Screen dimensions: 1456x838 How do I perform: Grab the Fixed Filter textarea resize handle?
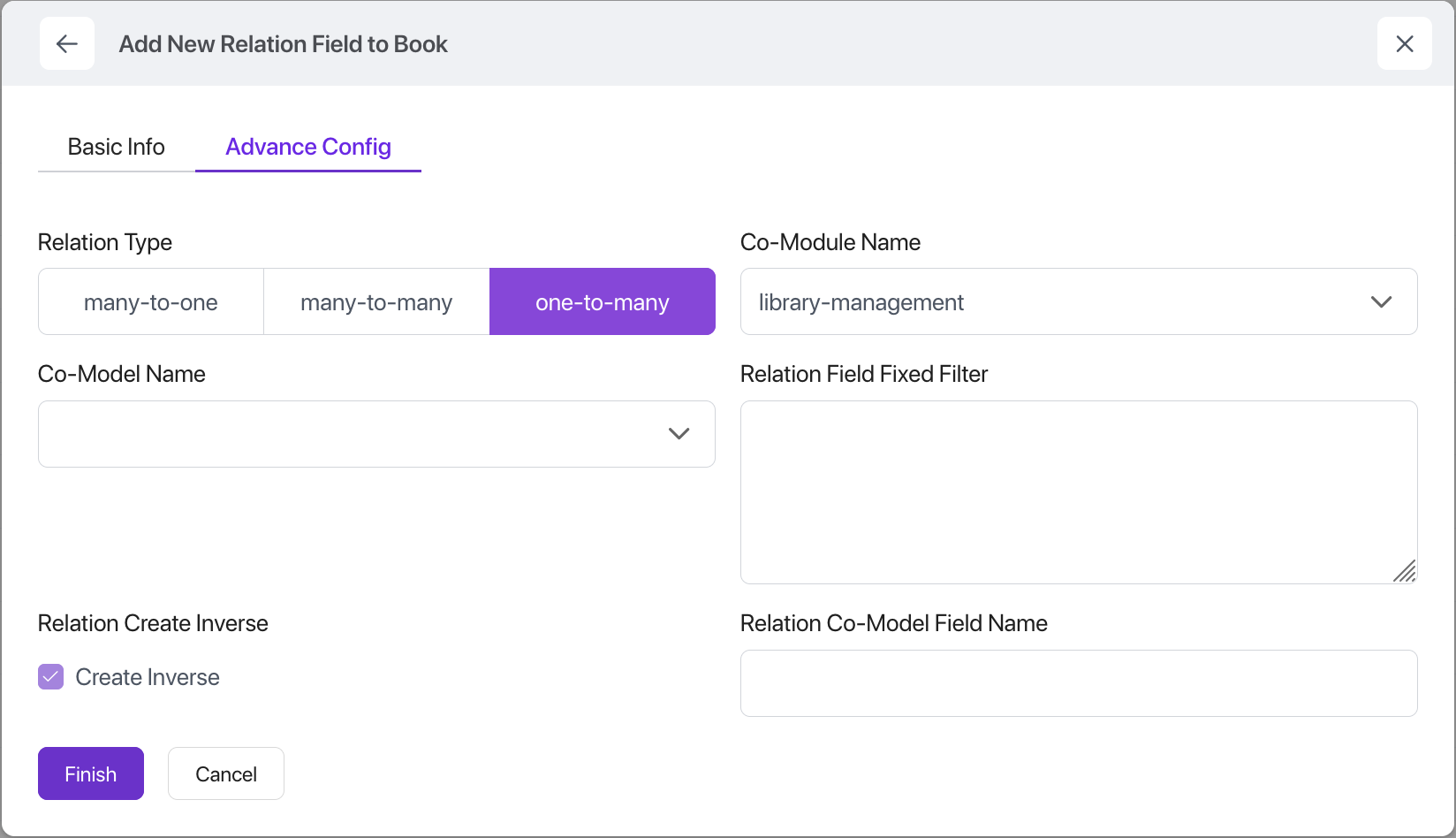click(x=1405, y=572)
